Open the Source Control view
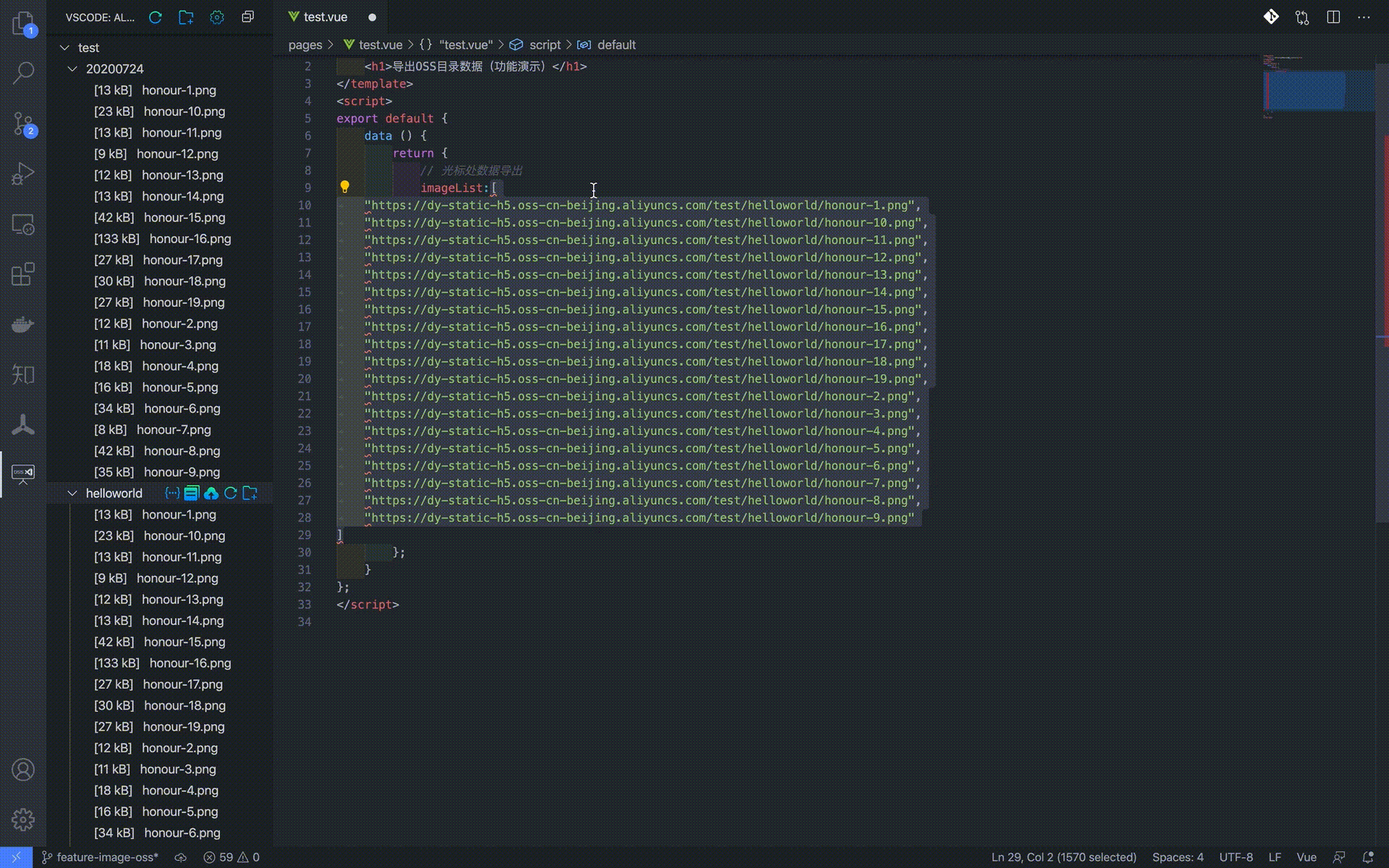 tap(23, 124)
